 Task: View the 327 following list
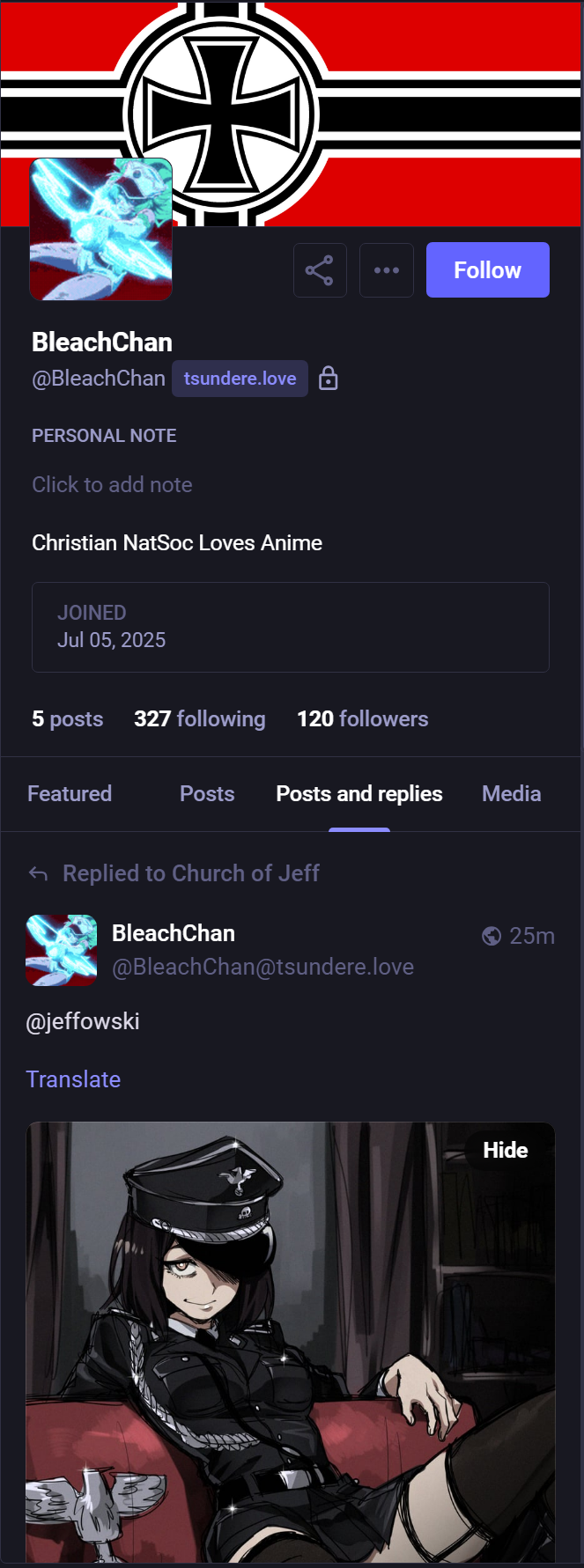coord(199,719)
